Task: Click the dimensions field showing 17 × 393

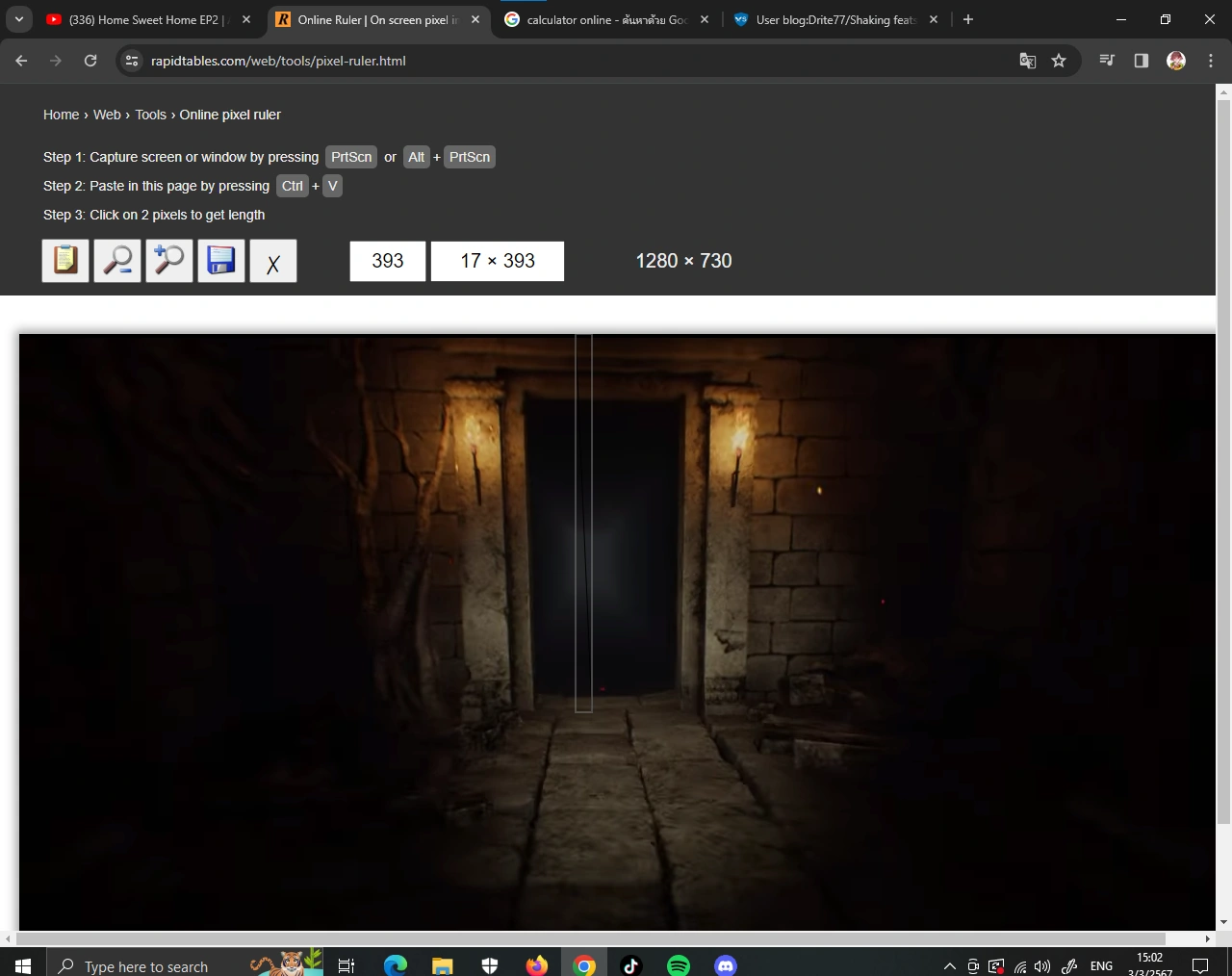Action: tap(498, 261)
